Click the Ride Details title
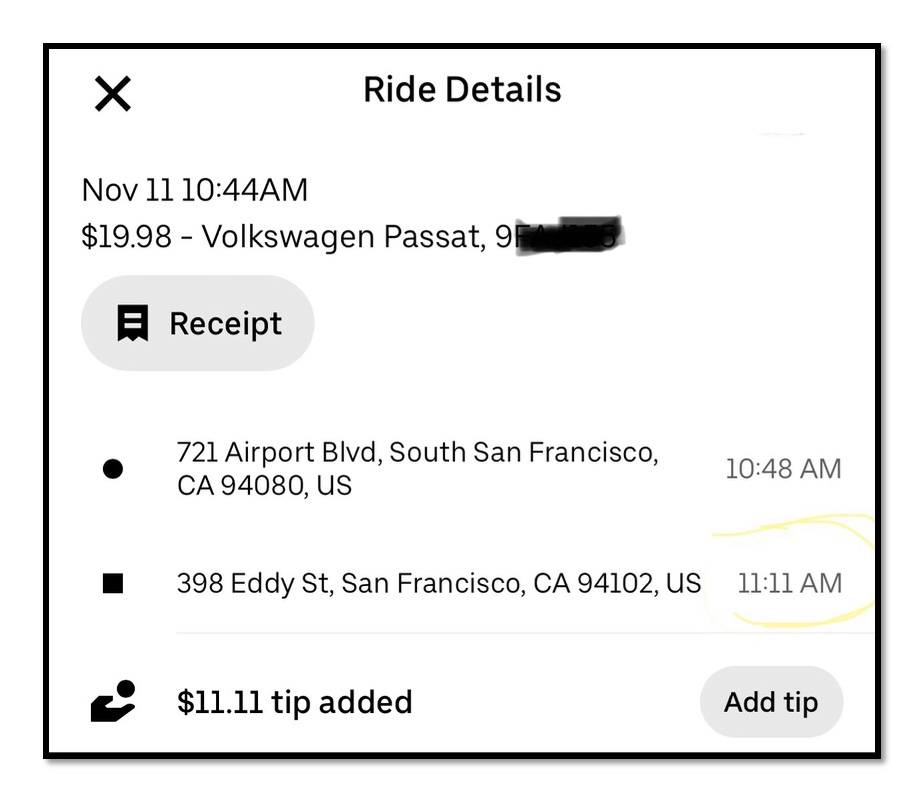Screen dimensions: 924x804 [462, 90]
